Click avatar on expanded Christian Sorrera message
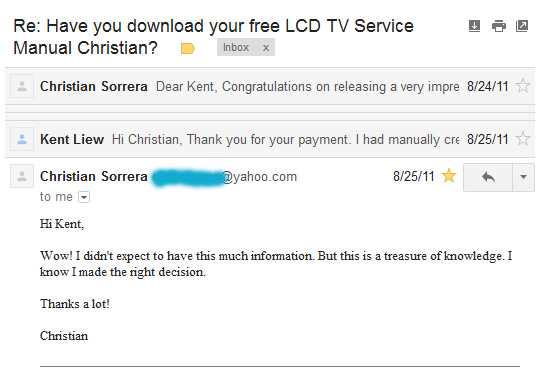The height and width of the screenshot is (370, 545). click(x=22, y=176)
